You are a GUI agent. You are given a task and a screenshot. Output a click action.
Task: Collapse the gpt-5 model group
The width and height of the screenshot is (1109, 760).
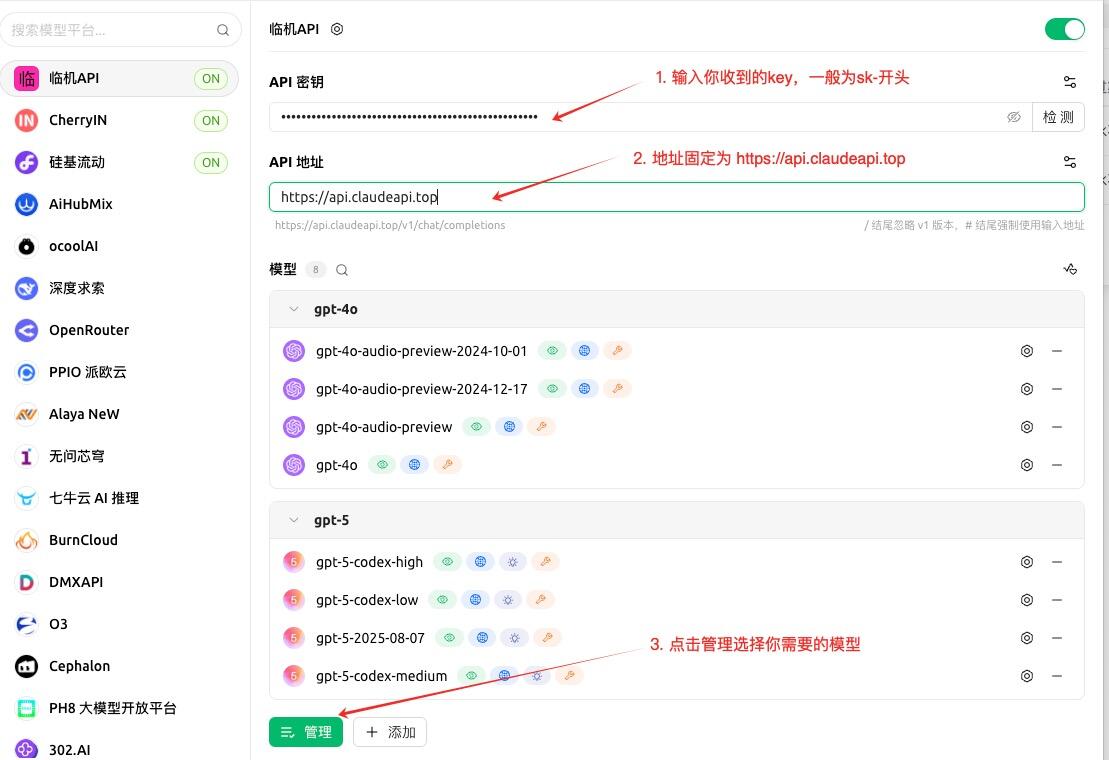[294, 520]
